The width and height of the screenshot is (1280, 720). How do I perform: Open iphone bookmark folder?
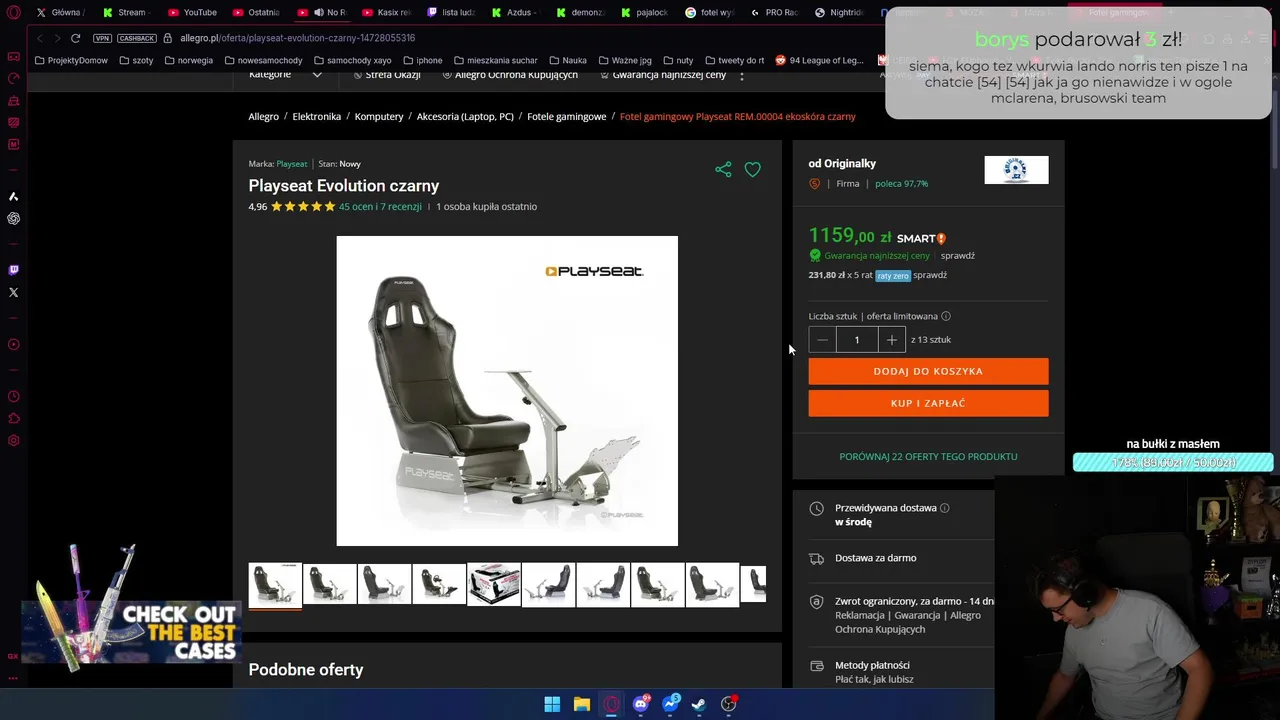tap(422, 60)
